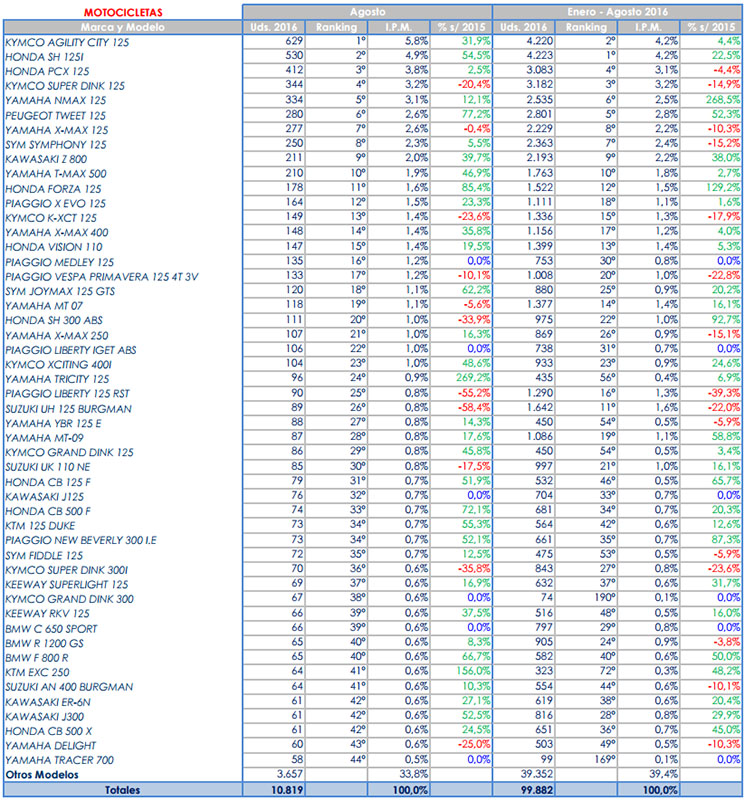
Task: Select KYMCO SUPER DINK 125 model name
Action: [x=65, y=86]
